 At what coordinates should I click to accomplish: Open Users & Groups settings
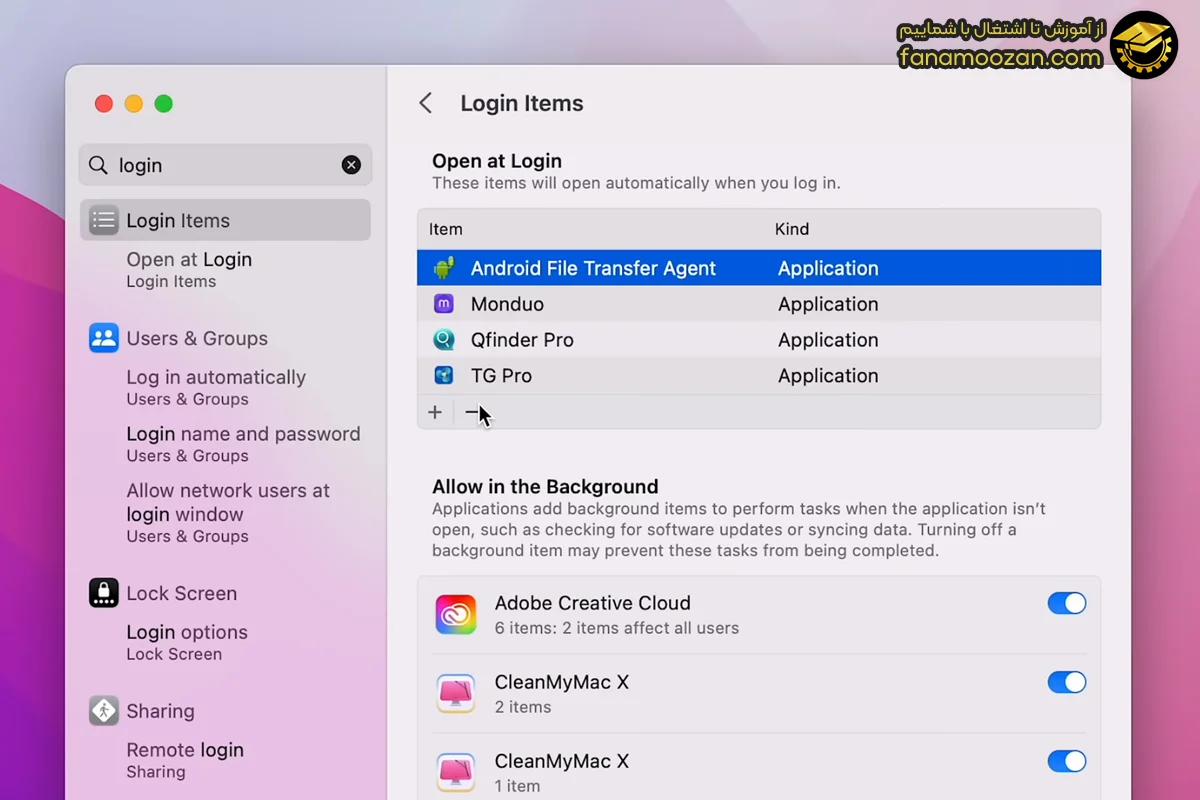click(x=197, y=338)
